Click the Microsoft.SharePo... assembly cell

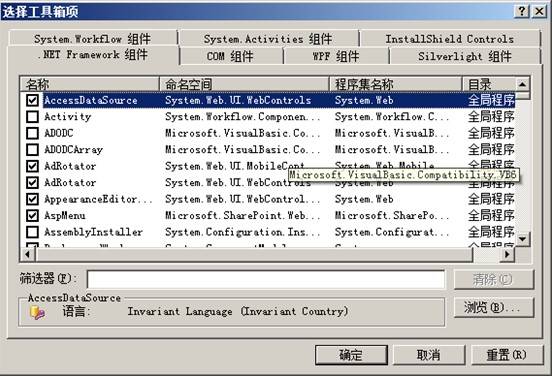[392, 215]
